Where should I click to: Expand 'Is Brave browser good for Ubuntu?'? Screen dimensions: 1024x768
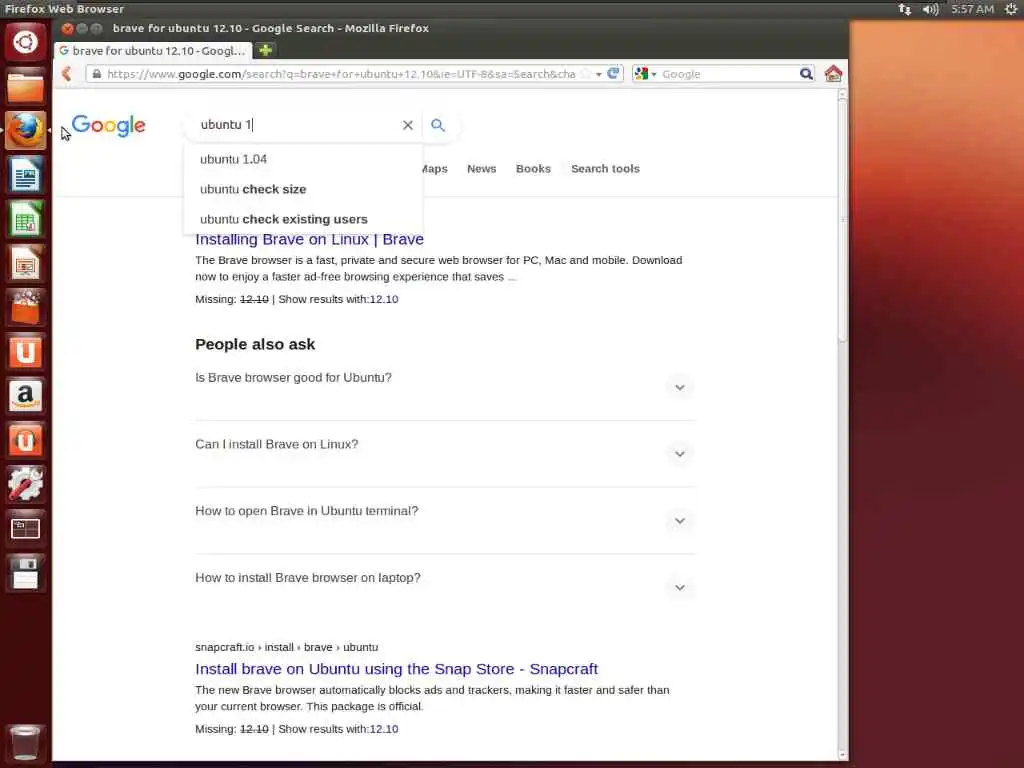click(x=680, y=387)
